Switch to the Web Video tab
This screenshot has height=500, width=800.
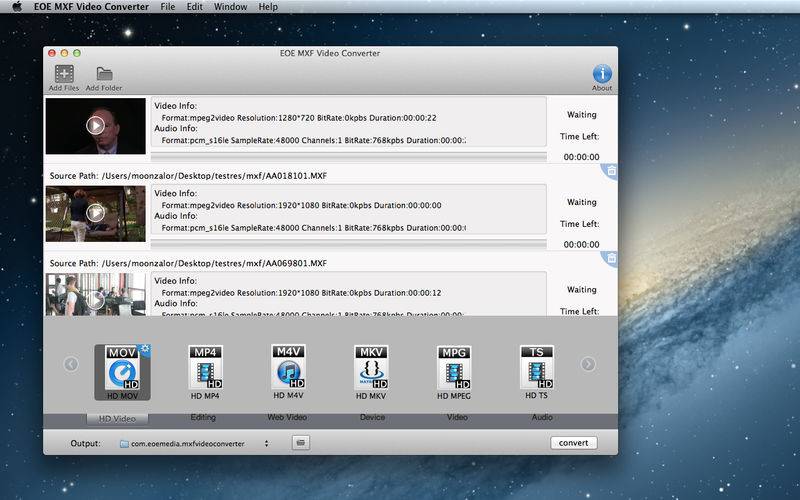coord(287,417)
